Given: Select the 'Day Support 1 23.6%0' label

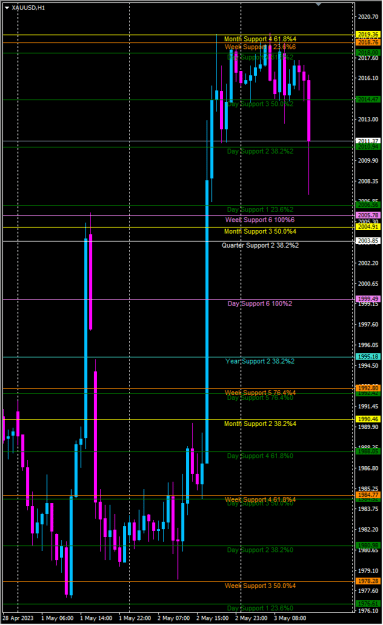Looking at the screenshot, I should [260, 608].
